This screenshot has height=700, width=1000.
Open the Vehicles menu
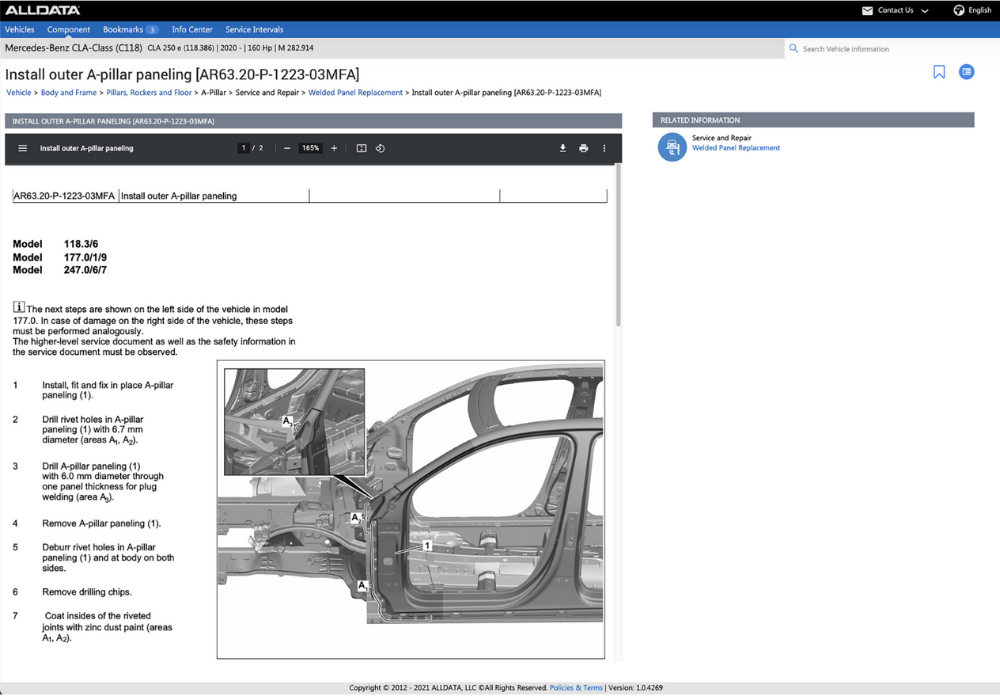tap(20, 29)
